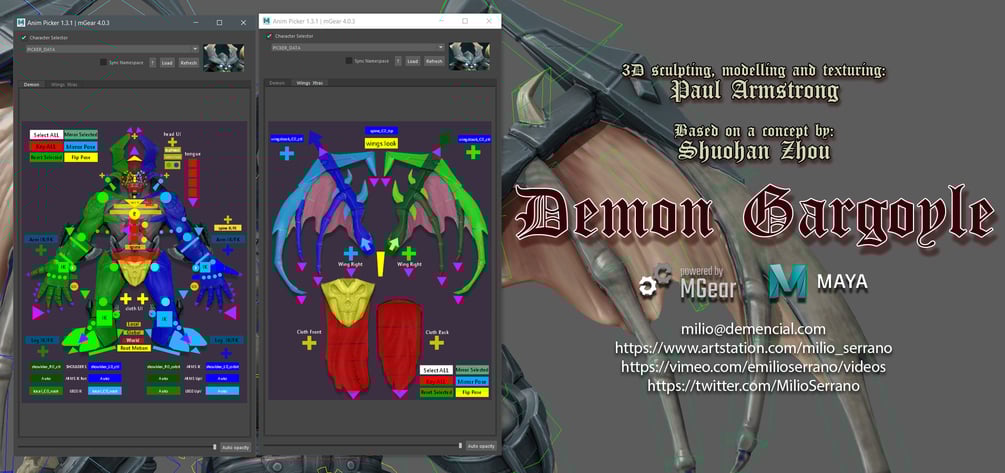This screenshot has height=473, width=1005.
Task: Click Mirror Selected in demon-body picker
Action: [x=81, y=135]
